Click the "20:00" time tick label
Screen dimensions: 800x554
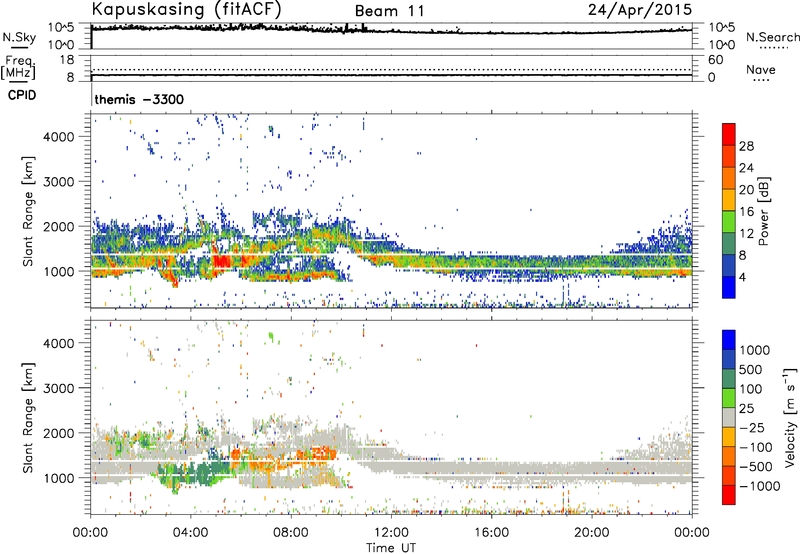tap(591, 533)
